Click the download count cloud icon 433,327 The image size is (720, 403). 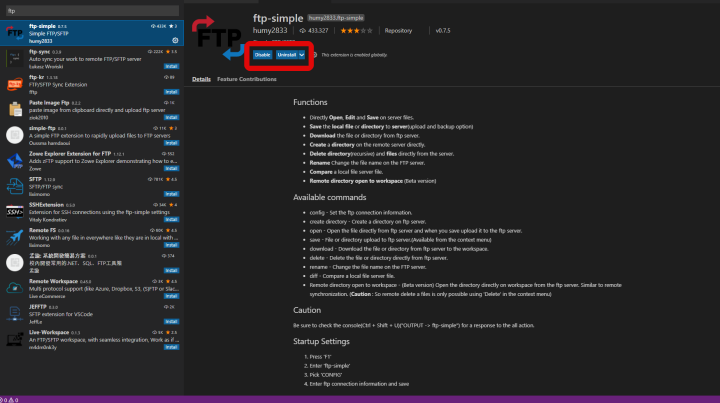303,31
